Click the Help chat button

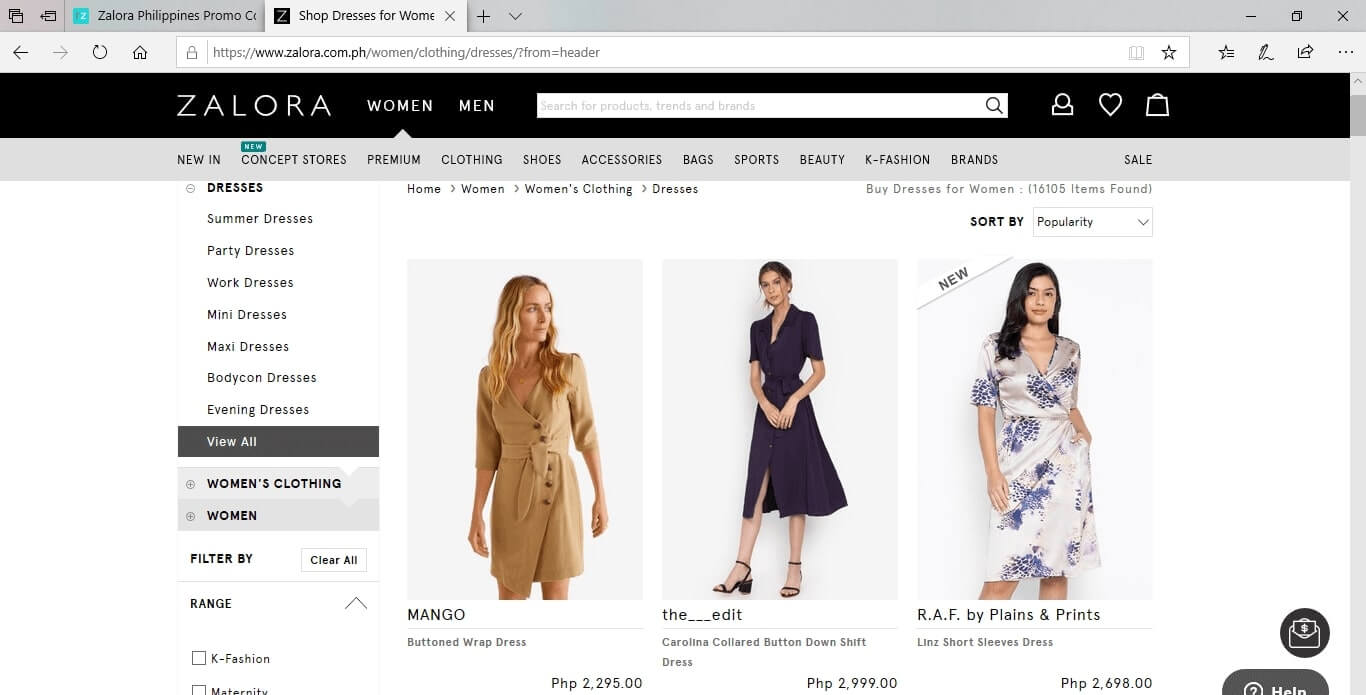tap(1275, 683)
